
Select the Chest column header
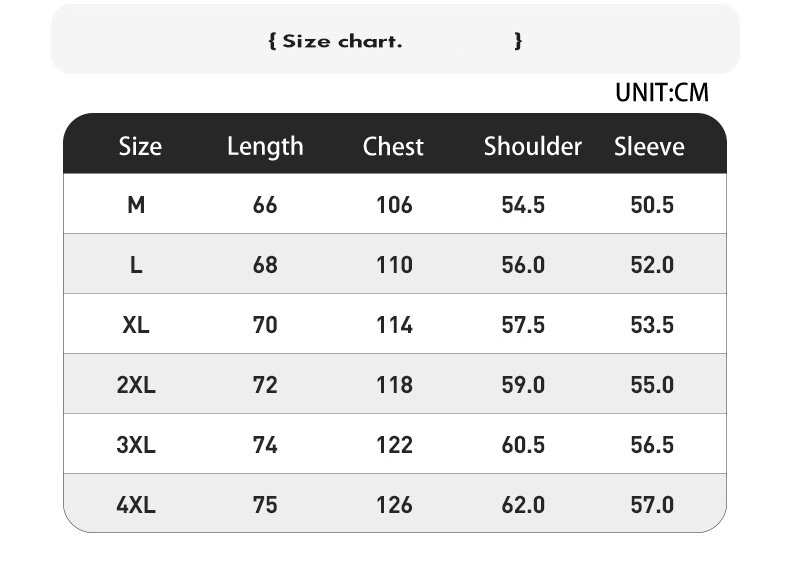393,146
